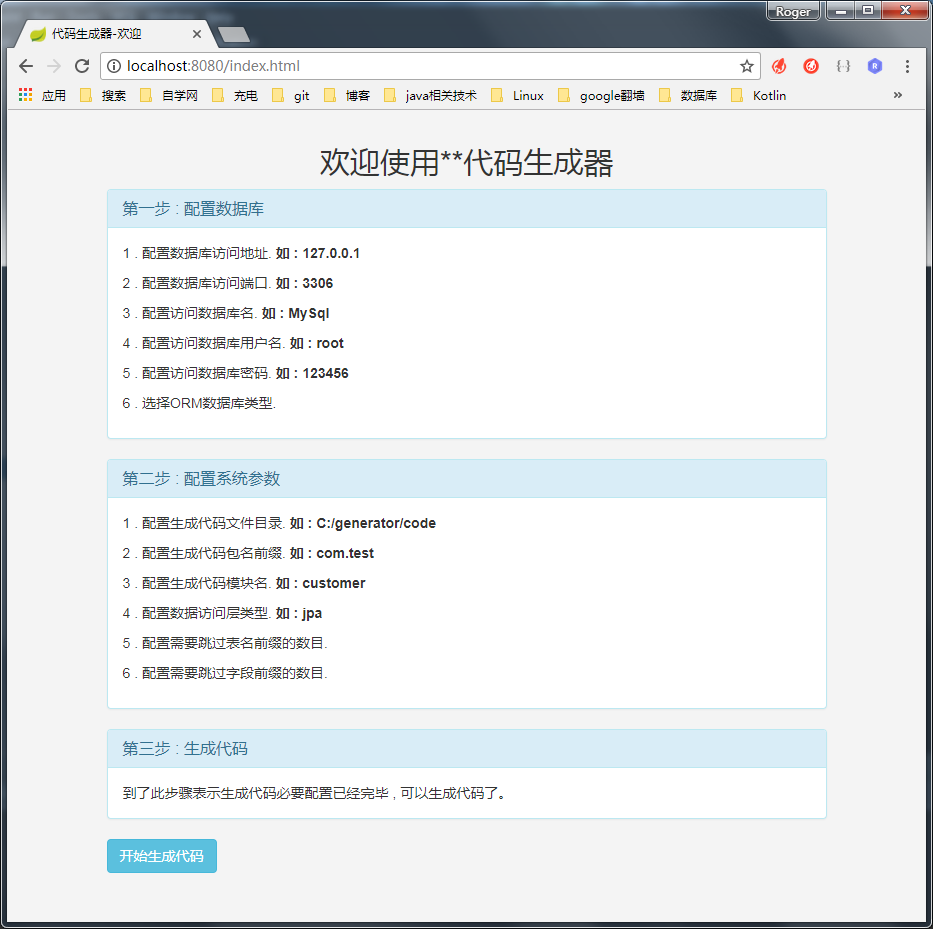Image resolution: width=933 pixels, height=929 pixels.
Task: Click the red flame extension icon
Action: (x=779, y=66)
